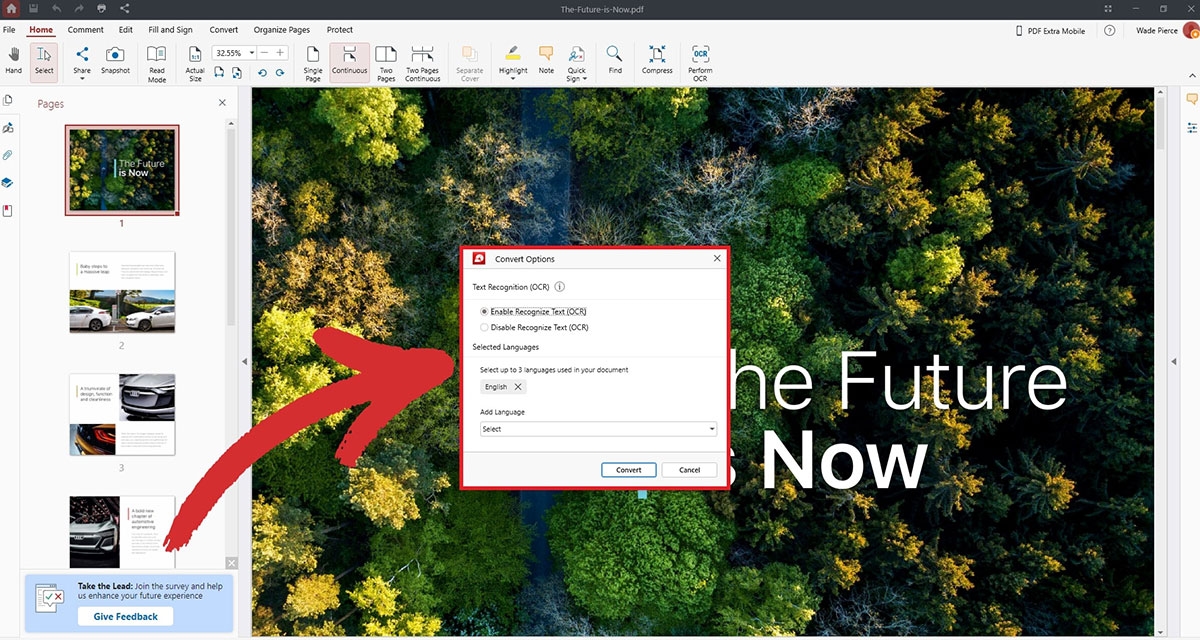The height and width of the screenshot is (640, 1200).
Task: Click the Save icon in title bar
Action: pyautogui.click(x=34, y=8)
